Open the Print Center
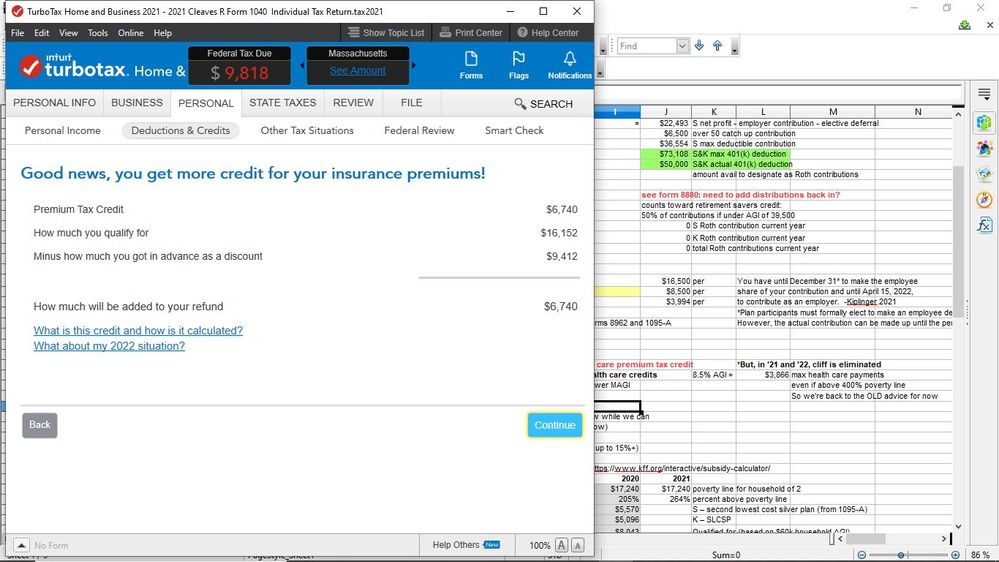999x562 pixels. (x=471, y=32)
